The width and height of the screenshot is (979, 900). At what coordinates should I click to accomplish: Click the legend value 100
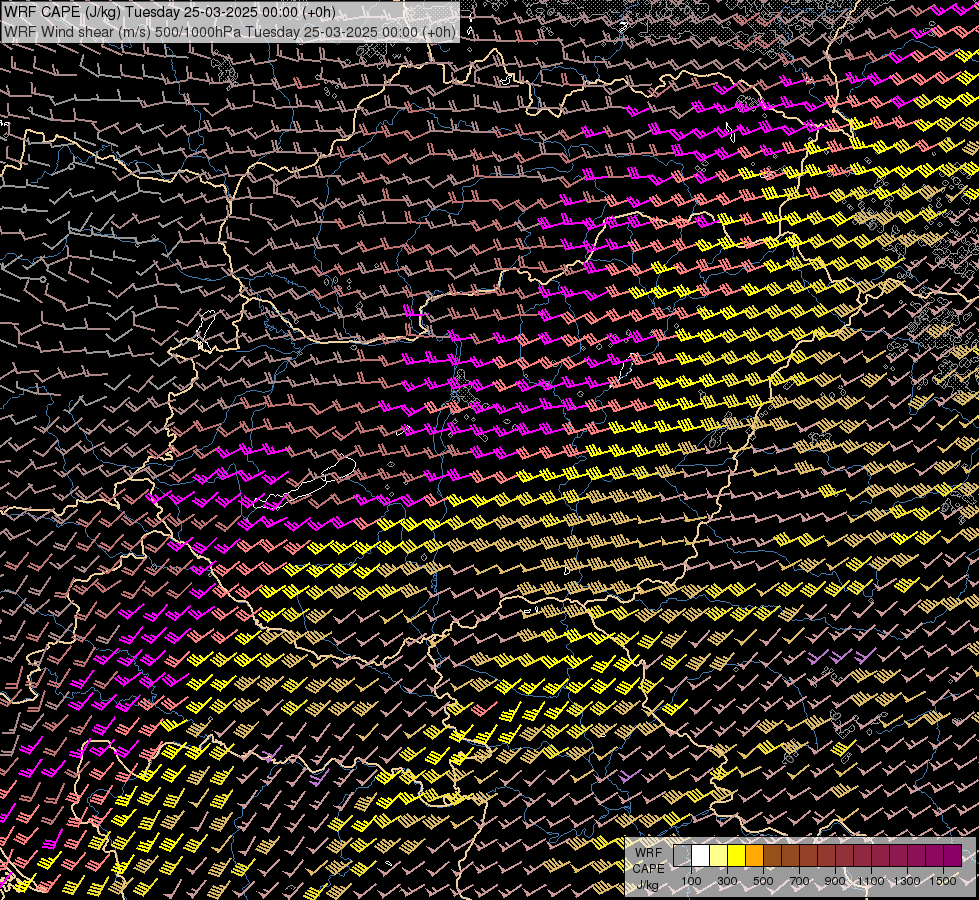click(x=691, y=881)
